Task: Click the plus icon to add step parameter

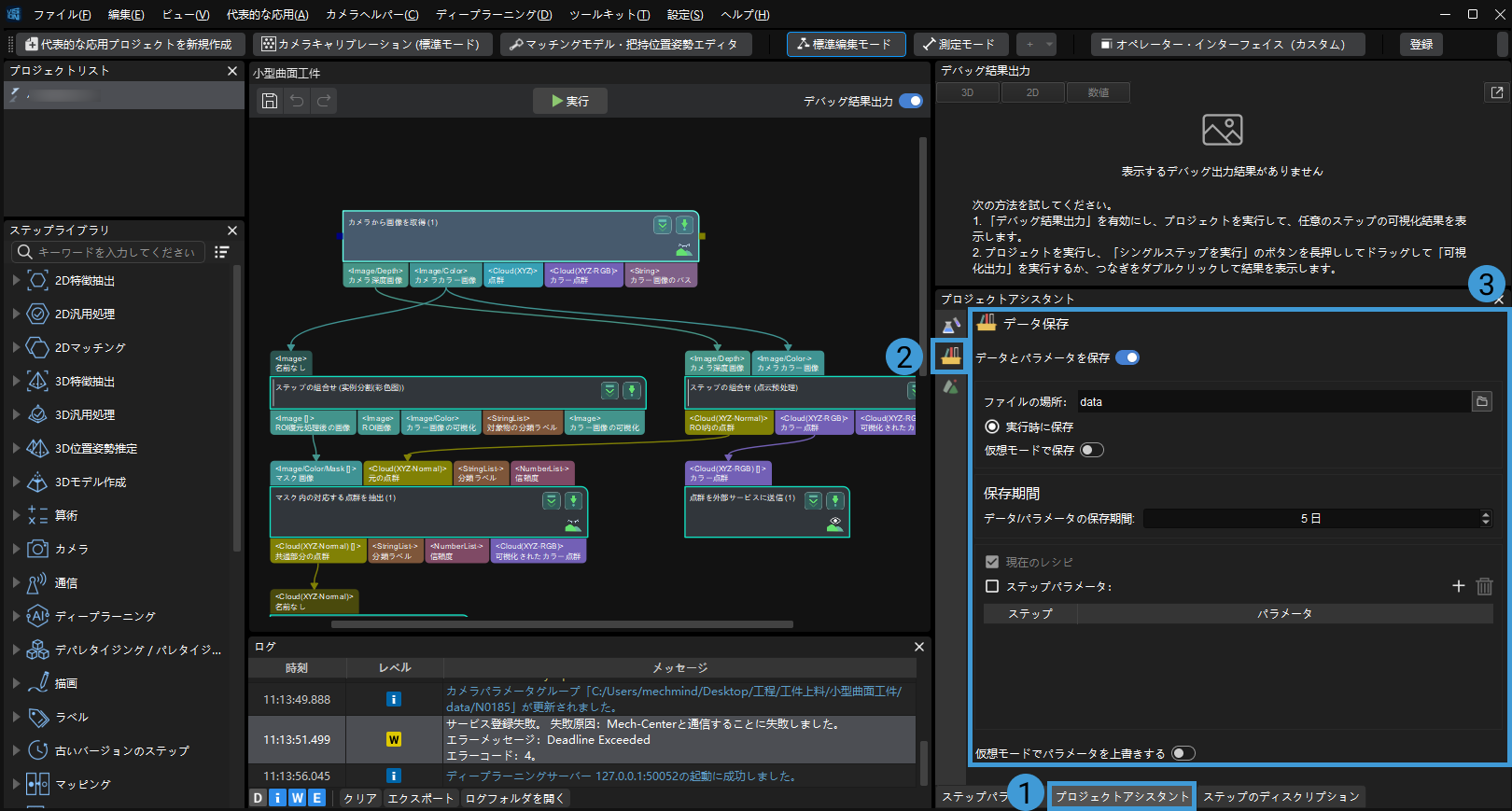Action: pos(1459,586)
